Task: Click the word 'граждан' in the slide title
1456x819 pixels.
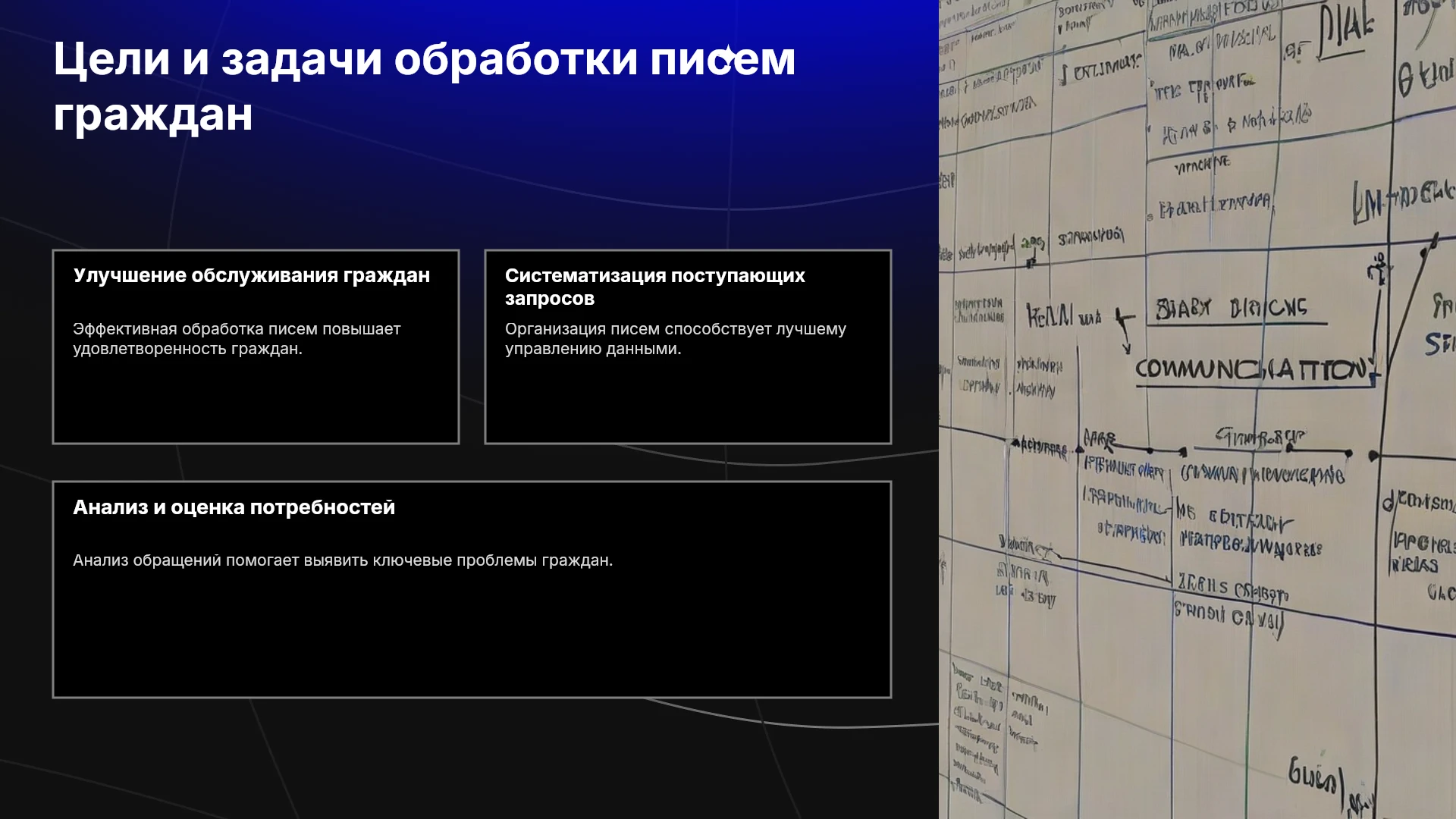Action: [153, 115]
